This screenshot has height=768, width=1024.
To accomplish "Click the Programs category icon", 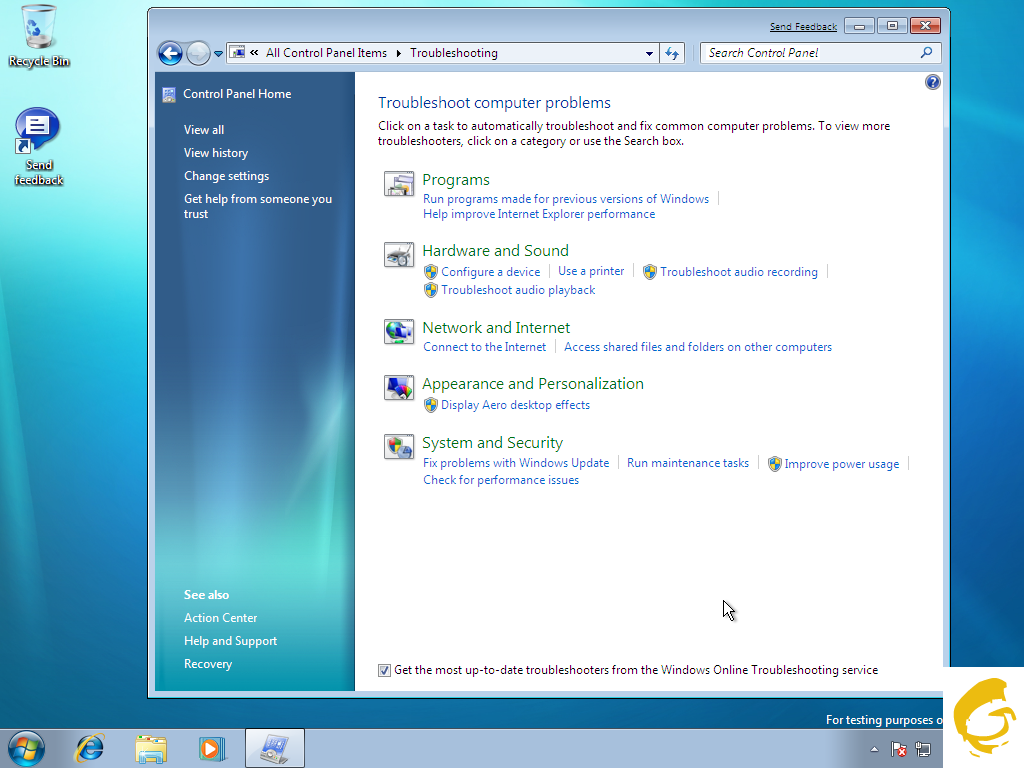I will (399, 184).
